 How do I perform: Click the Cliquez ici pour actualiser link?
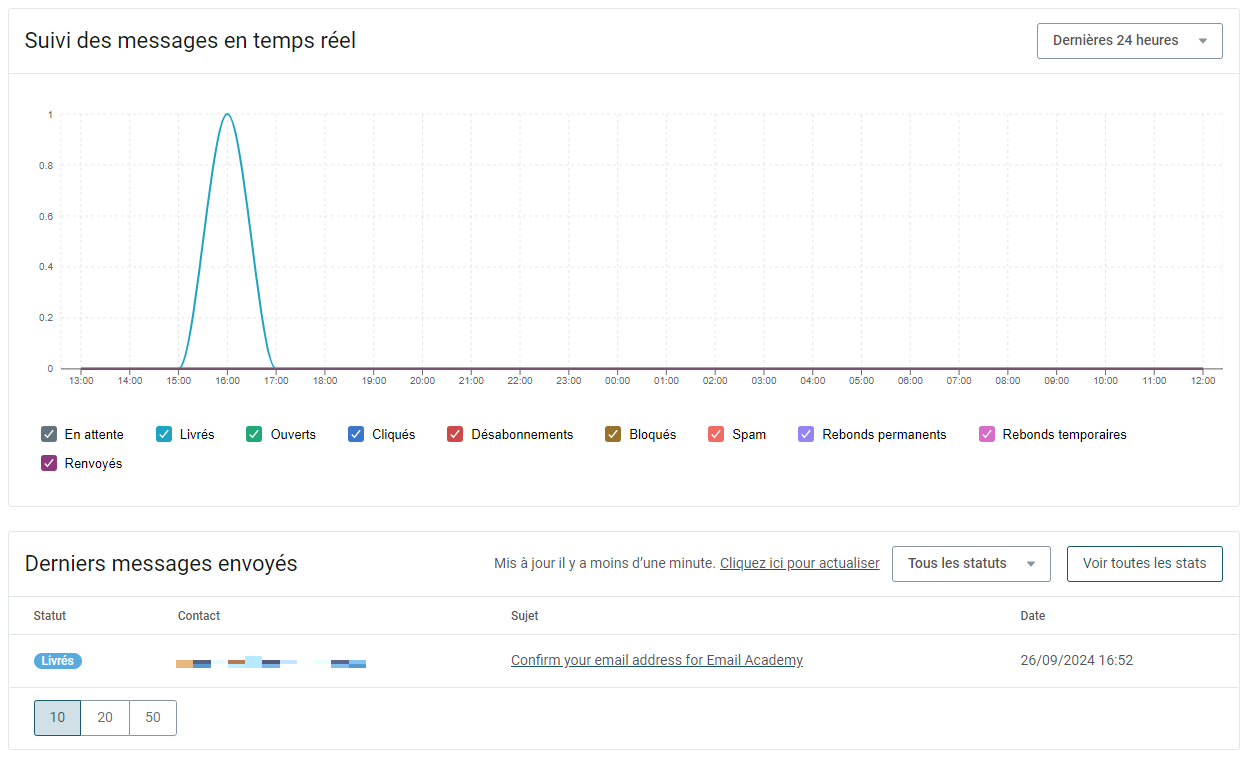[x=800, y=563]
